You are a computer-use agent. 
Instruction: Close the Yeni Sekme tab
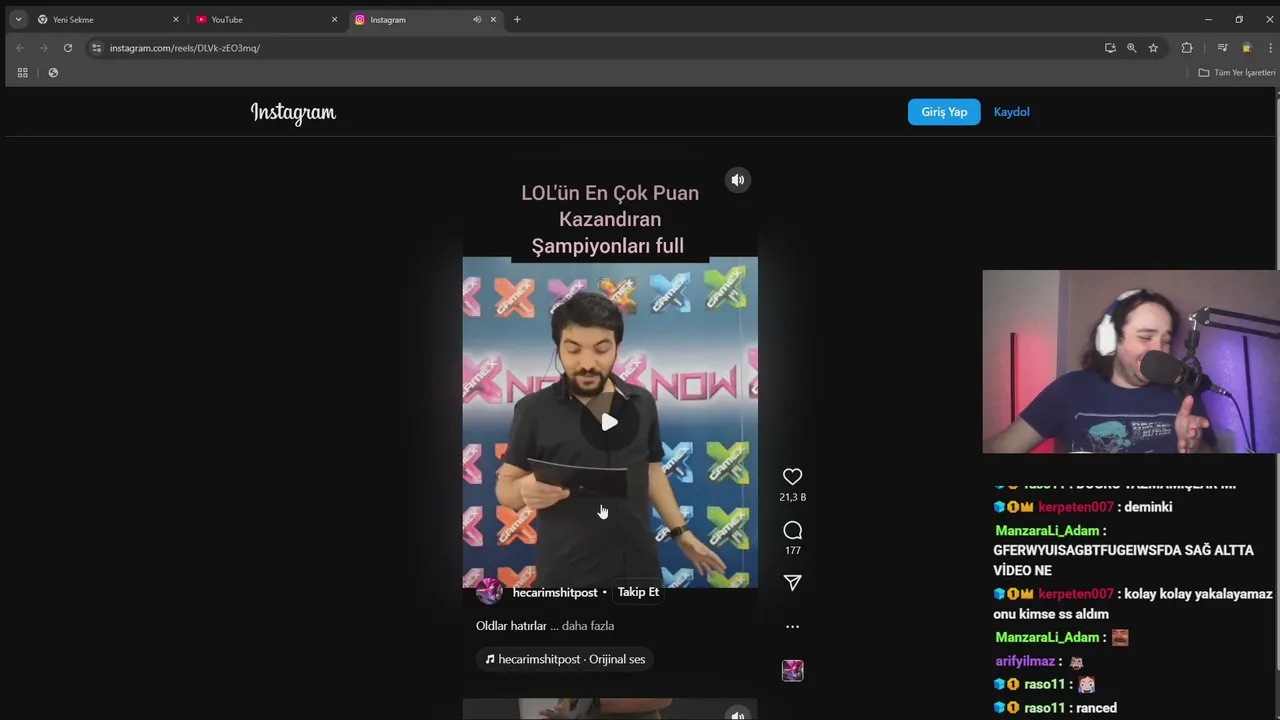click(176, 19)
